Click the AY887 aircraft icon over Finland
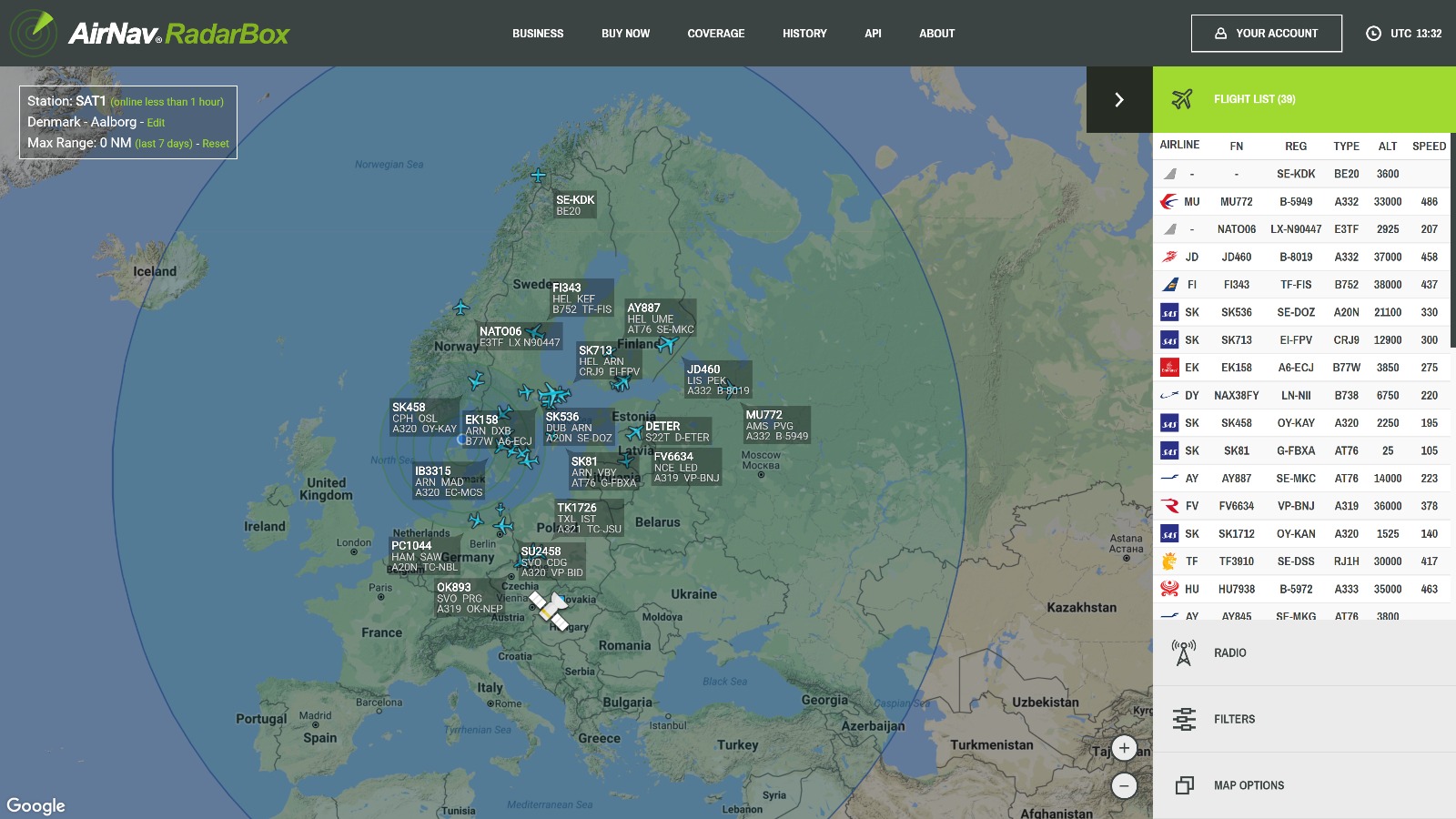This screenshot has height=819, width=1456. click(667, 344)
